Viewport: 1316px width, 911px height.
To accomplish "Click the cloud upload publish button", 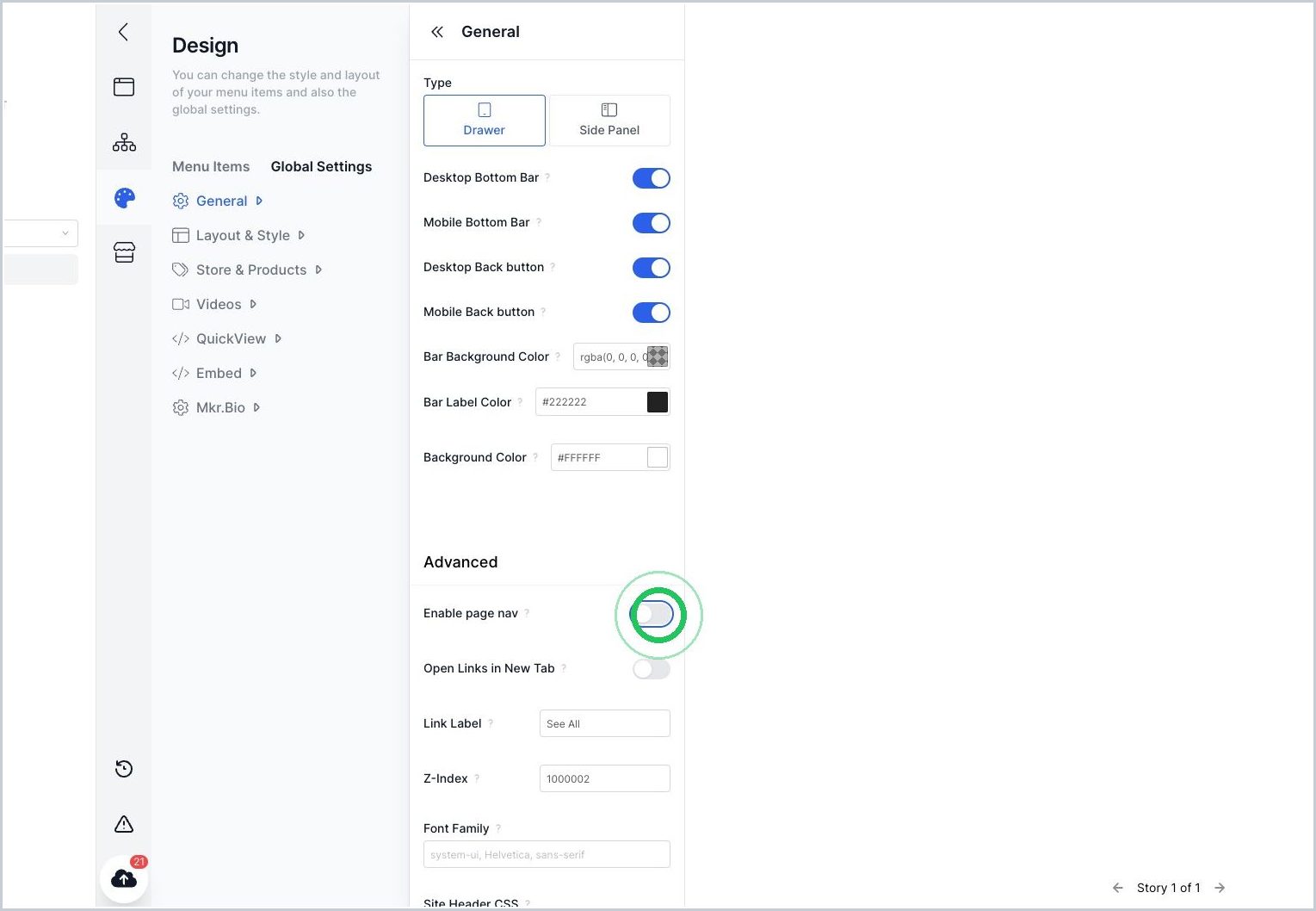I will coord(124,878).
